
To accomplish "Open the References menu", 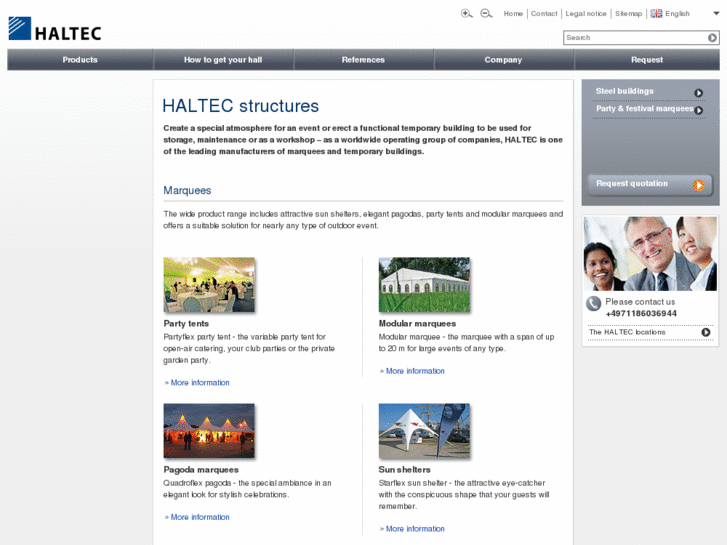I will coord(363,60).
